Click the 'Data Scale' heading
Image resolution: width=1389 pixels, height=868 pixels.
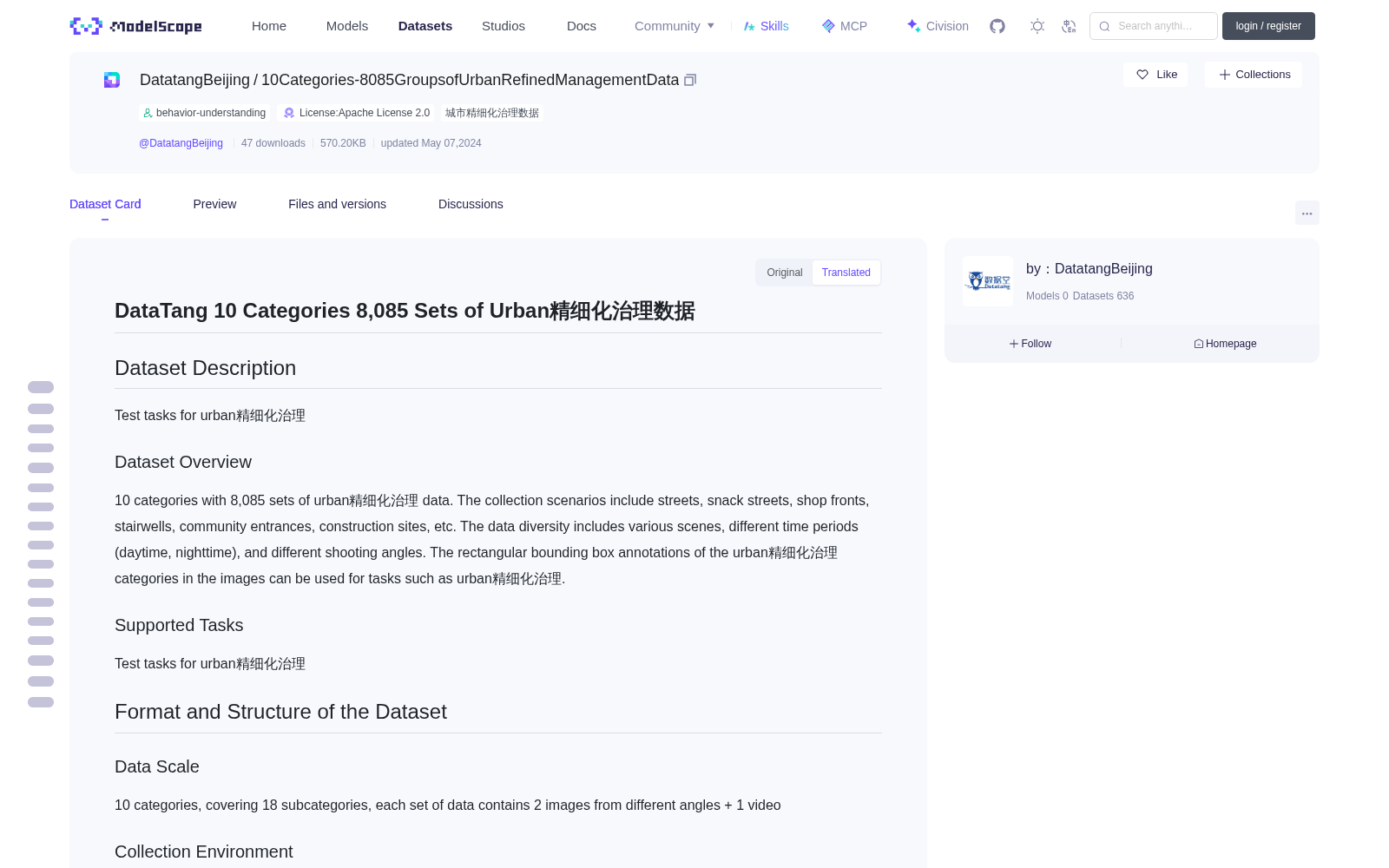[x=157, y=766]
